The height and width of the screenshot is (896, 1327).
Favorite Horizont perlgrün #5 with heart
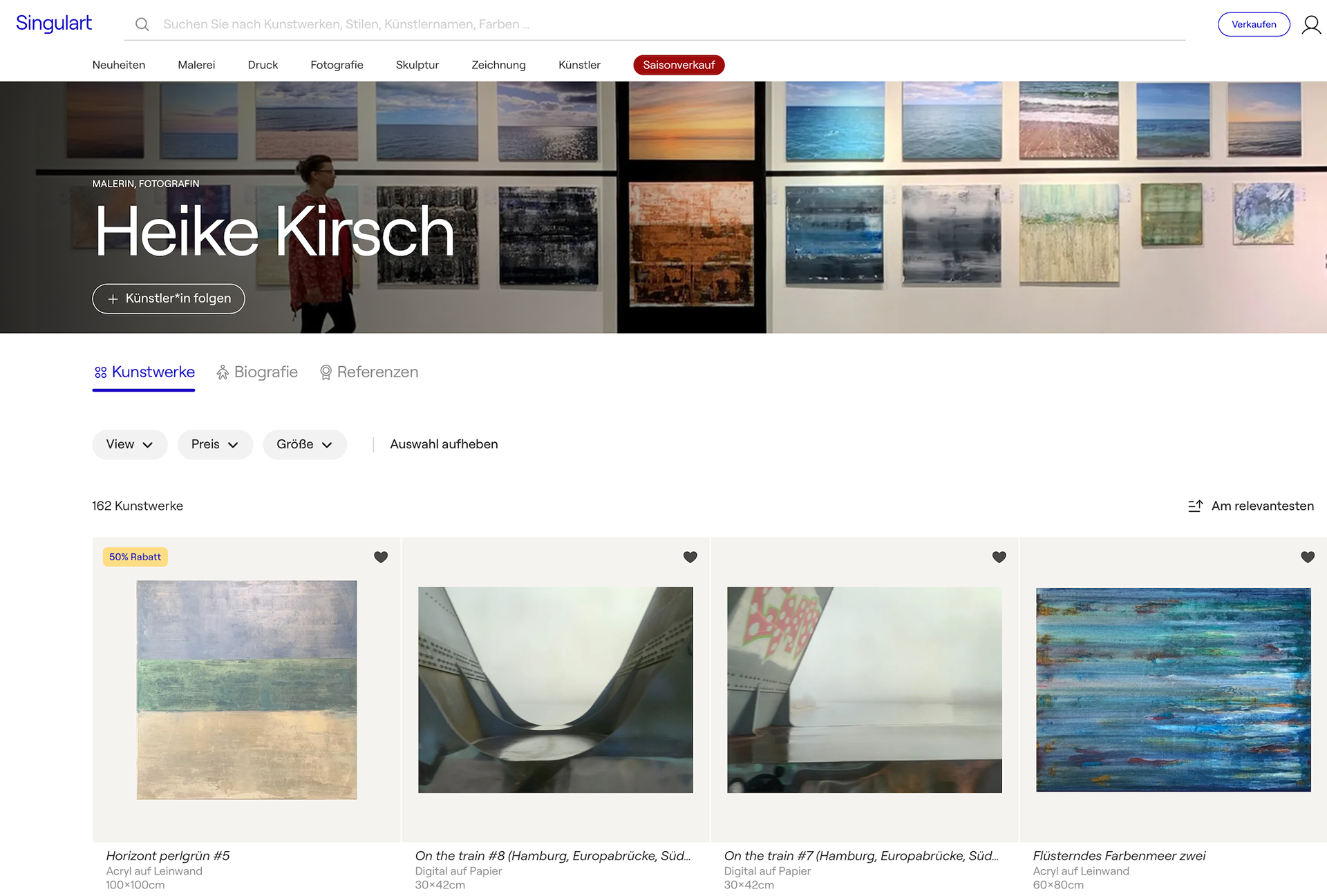coord(381,557)
